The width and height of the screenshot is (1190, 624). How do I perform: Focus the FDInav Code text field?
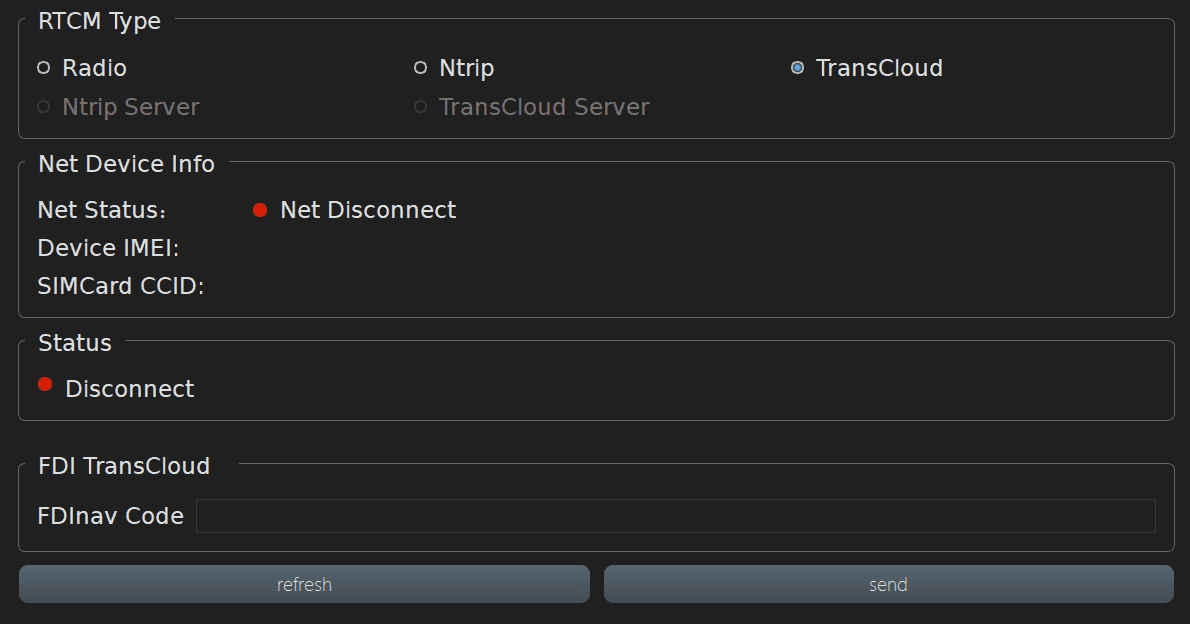click(675, 516)
